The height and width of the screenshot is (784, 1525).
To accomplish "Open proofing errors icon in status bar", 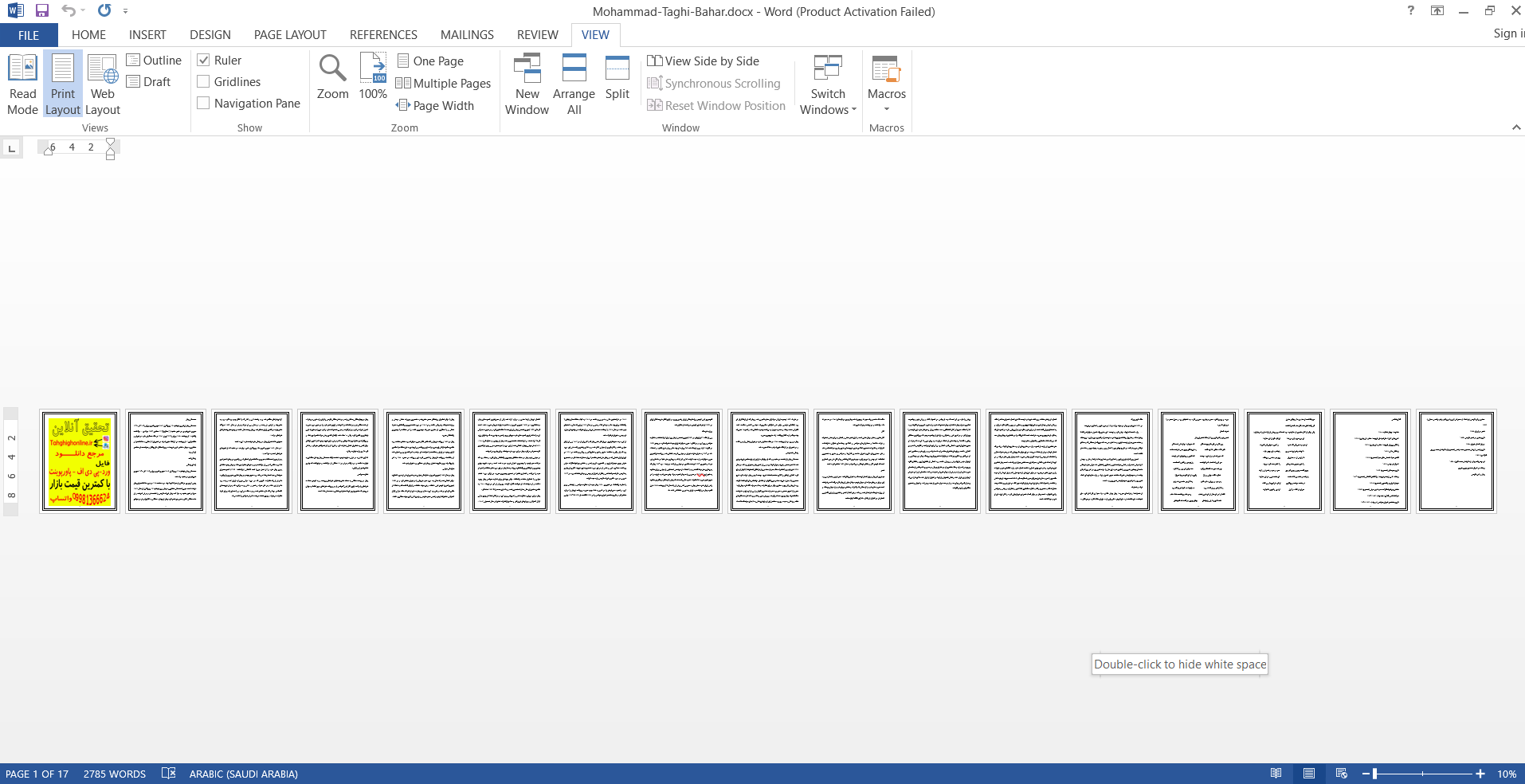I will (x=168, y=774).
